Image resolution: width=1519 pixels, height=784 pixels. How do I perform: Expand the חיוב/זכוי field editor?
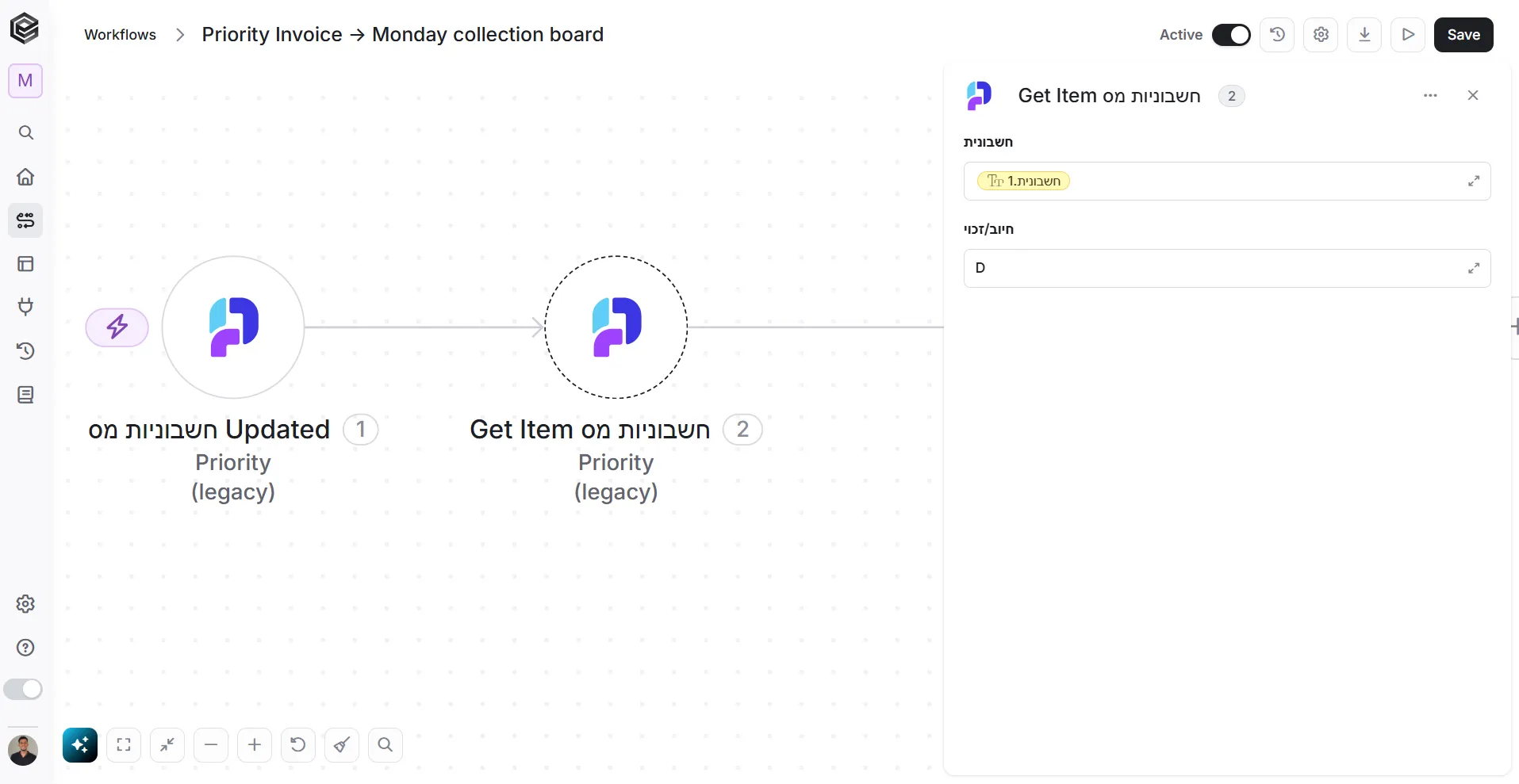pyautogui.click(x=1474, y=268)
